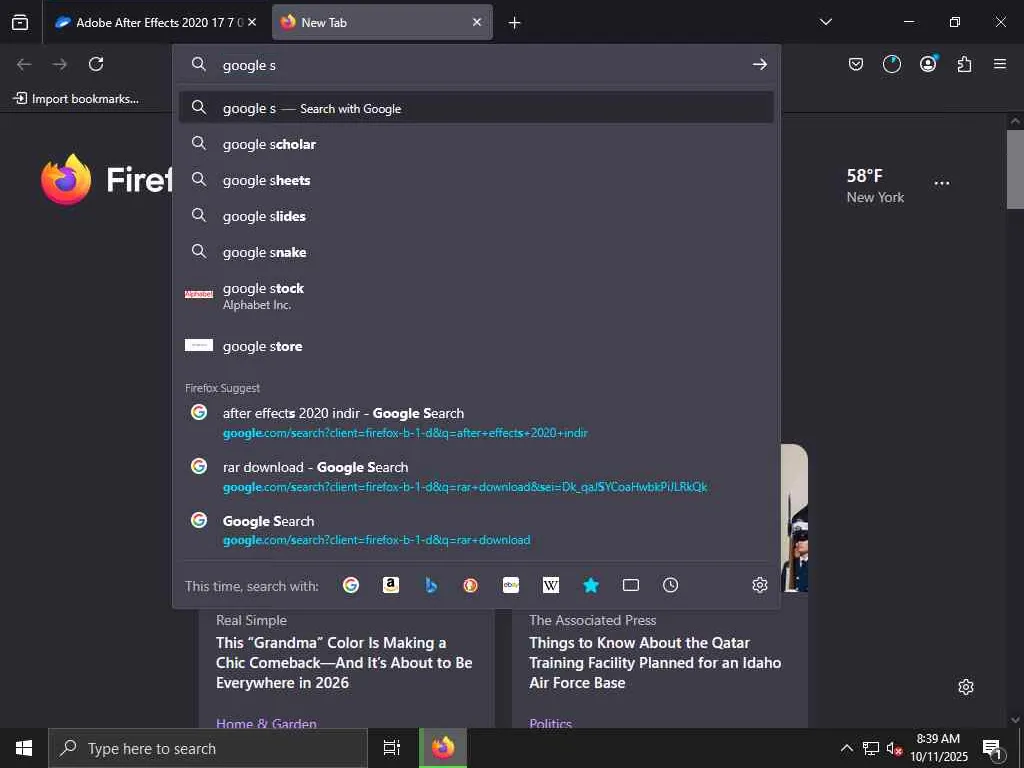Open the Extensions puzzle icon
The height and width of the screenshot is (768, 1024).
[x=964, y=64]
